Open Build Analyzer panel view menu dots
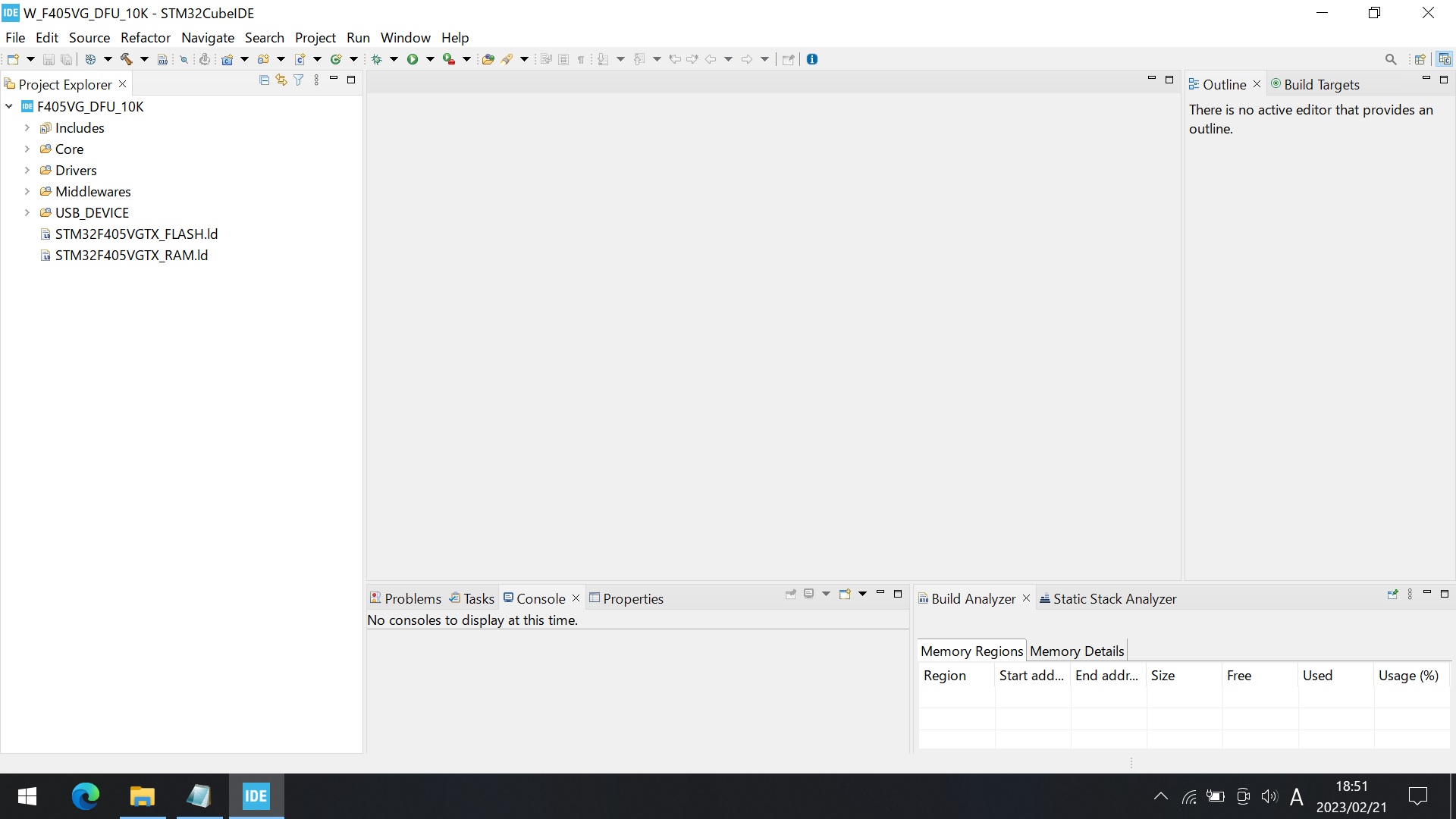This screenshot has width=1456, height=819. click(x=1410, y=594)
